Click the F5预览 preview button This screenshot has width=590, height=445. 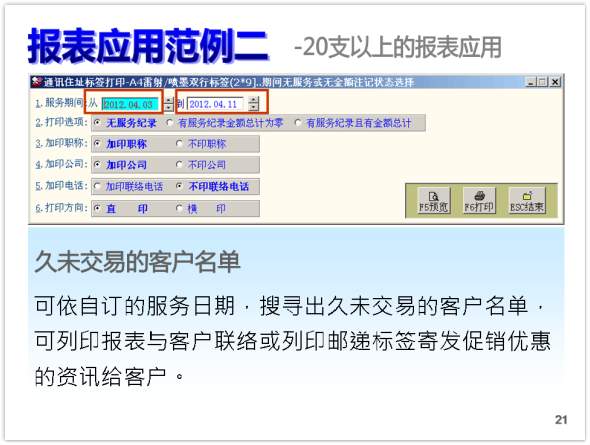[433, 200]
